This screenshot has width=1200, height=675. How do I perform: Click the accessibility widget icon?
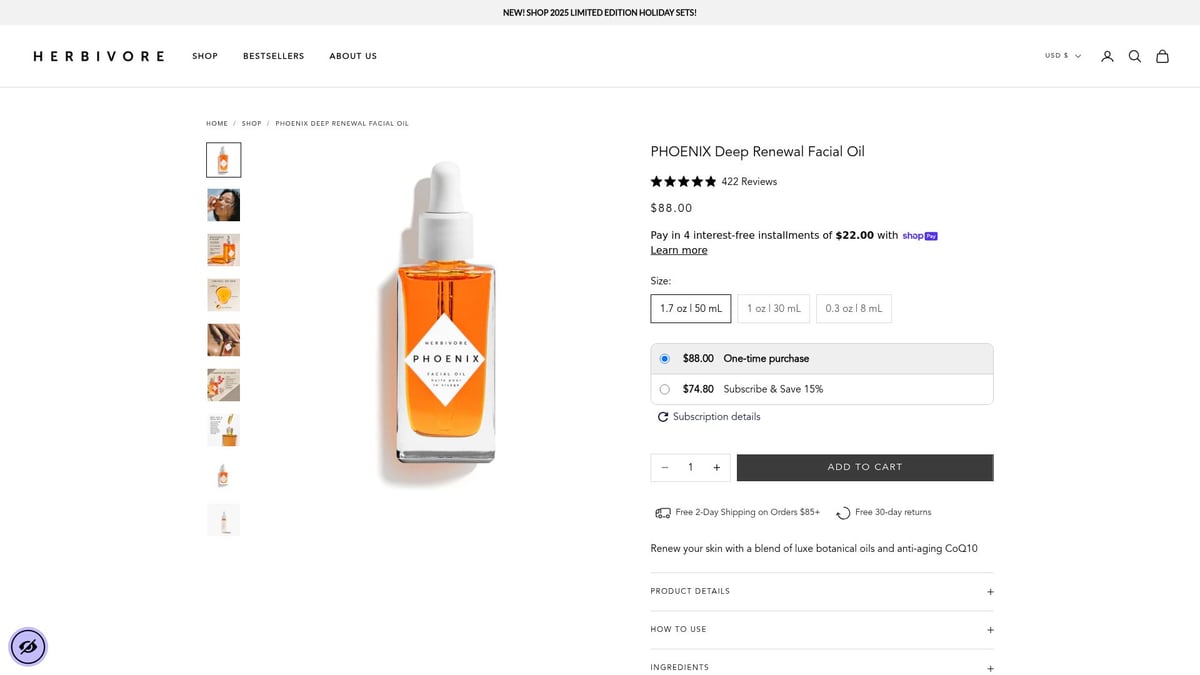(27, 646)
